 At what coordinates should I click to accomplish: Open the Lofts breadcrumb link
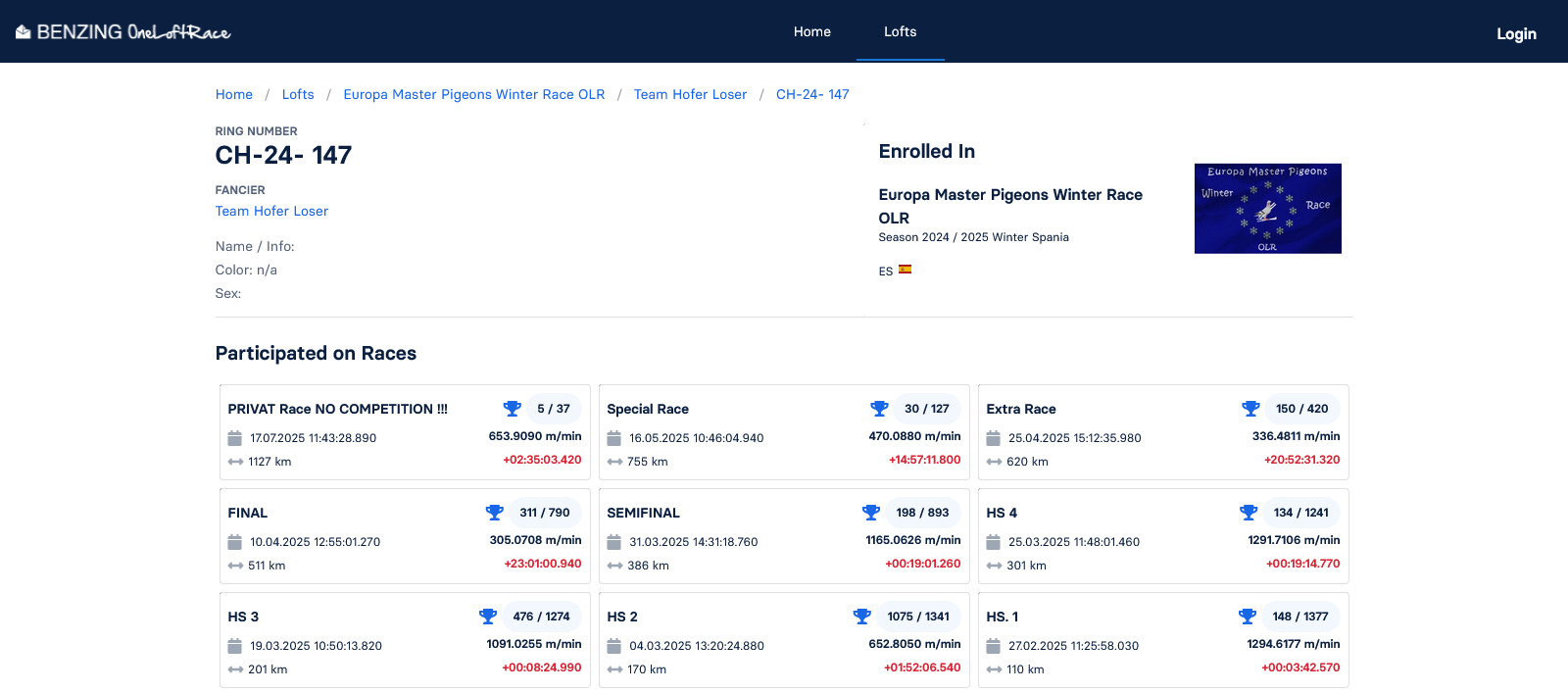tap(298, 94)
